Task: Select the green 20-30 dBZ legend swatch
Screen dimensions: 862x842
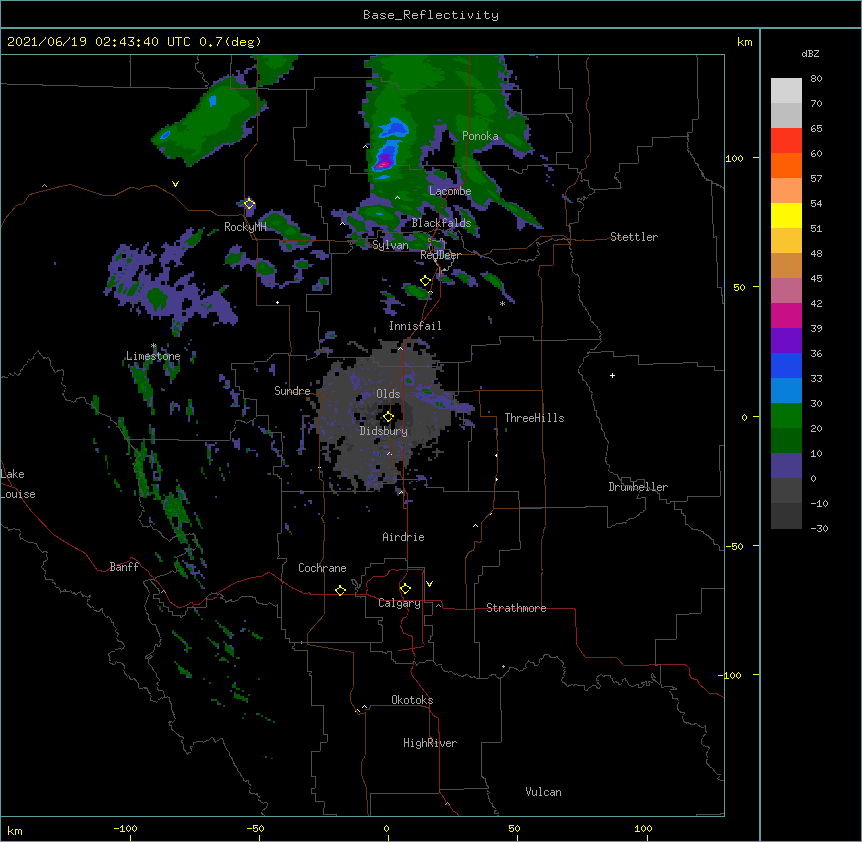Action: click(x=786, y=416)
